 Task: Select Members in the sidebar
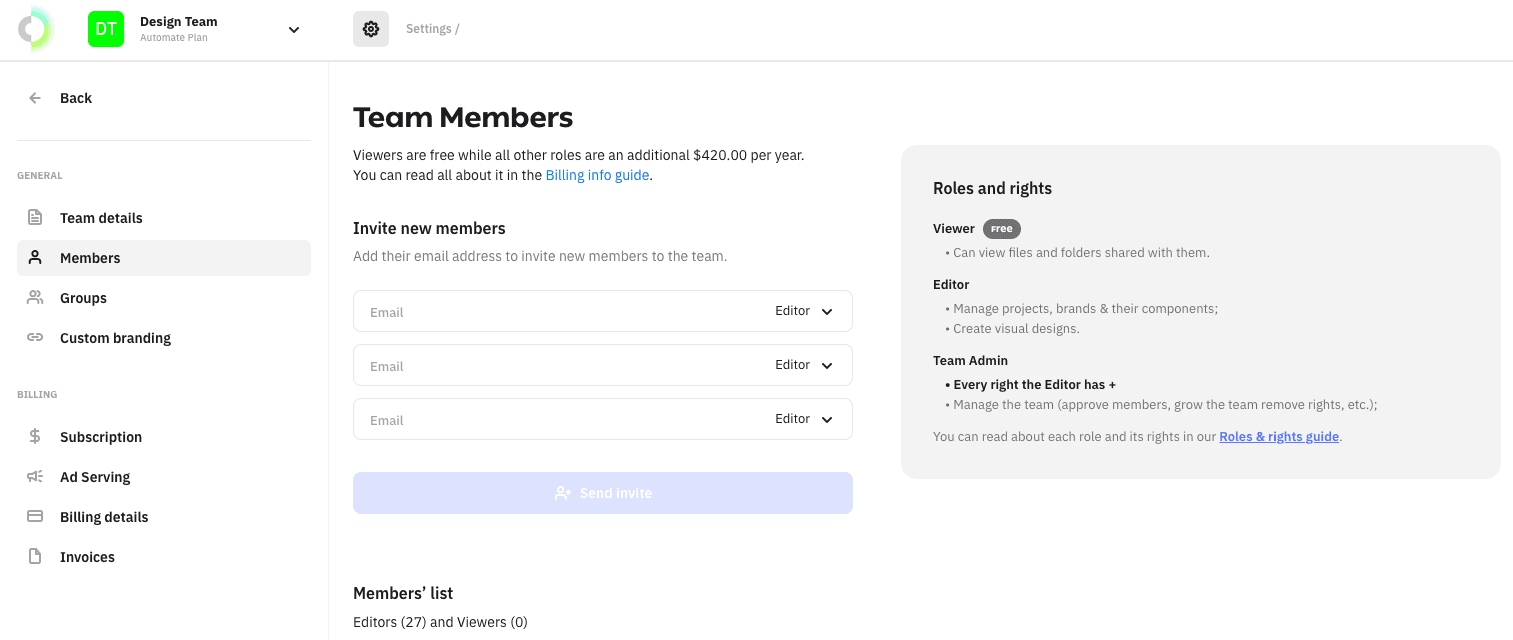(x=90, y=258)
